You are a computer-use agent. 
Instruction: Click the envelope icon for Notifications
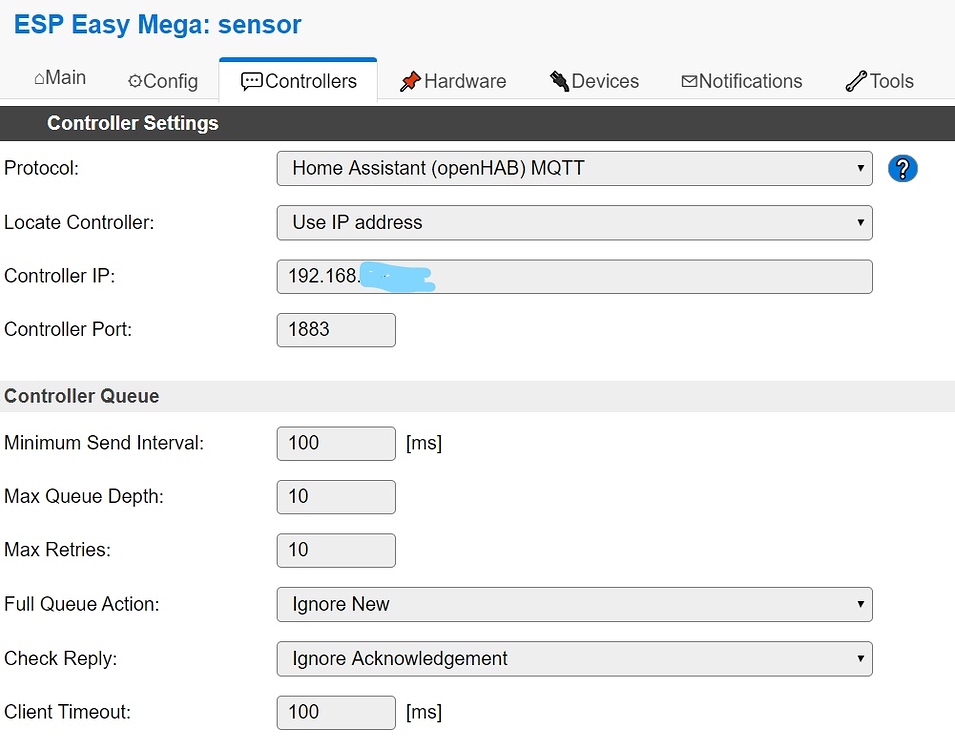pyautogui.click(x=689, y=81)
